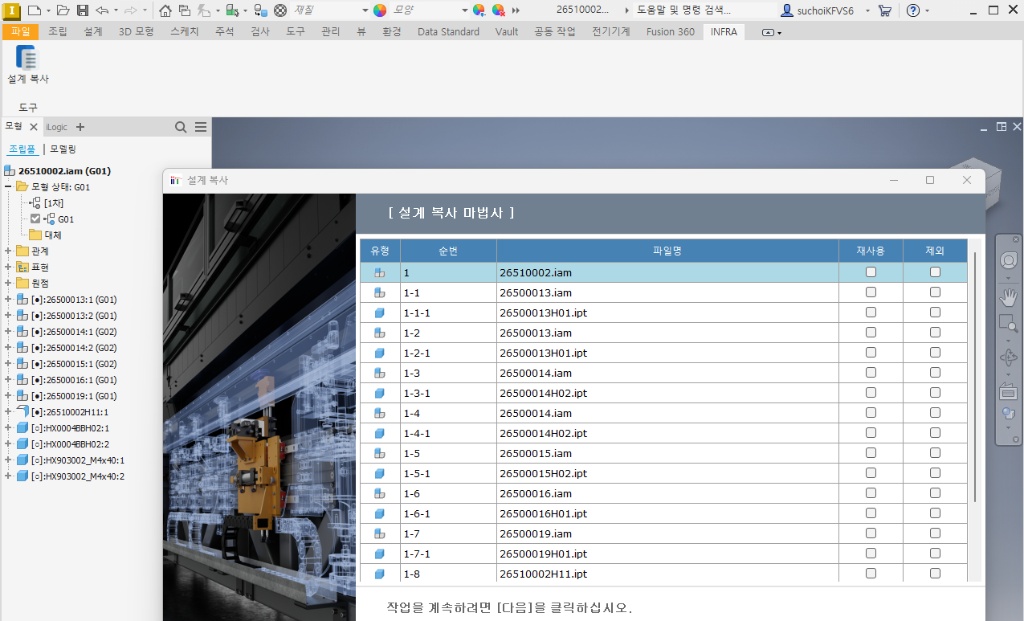
Task: Sort by the 파일명 column header
Action: tap(667, 251)
